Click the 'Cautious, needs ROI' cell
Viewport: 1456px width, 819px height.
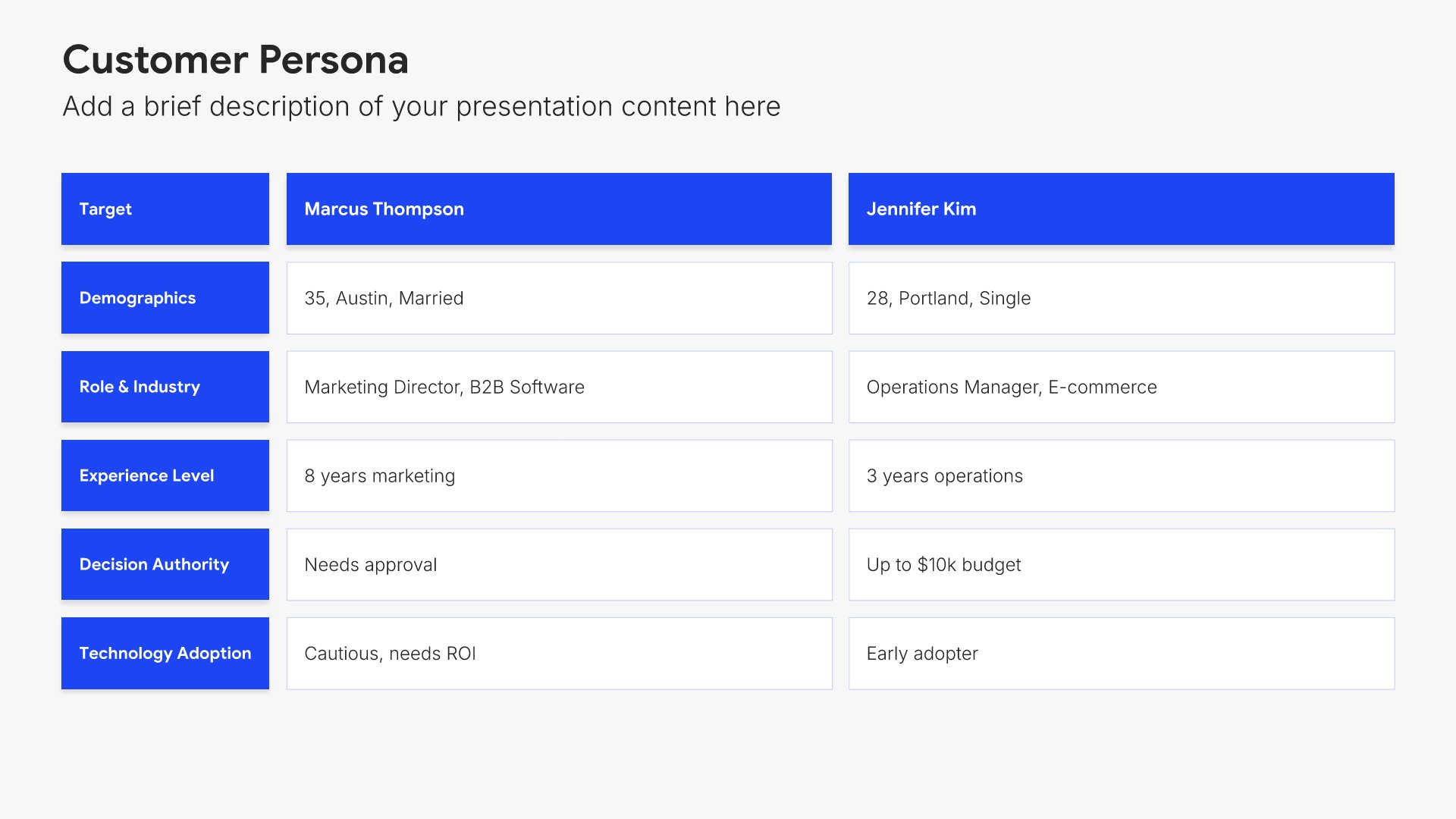559,653
